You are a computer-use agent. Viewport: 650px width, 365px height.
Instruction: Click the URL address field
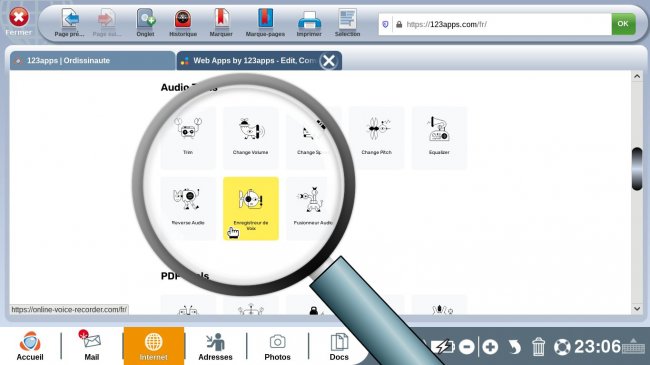click(502, 24)
